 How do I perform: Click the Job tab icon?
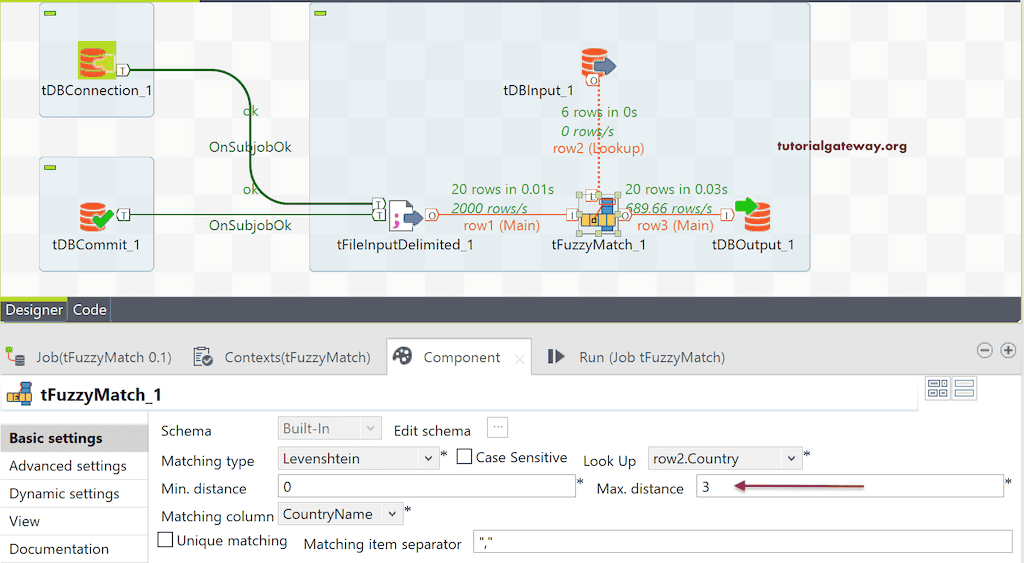tap(16, 357)
